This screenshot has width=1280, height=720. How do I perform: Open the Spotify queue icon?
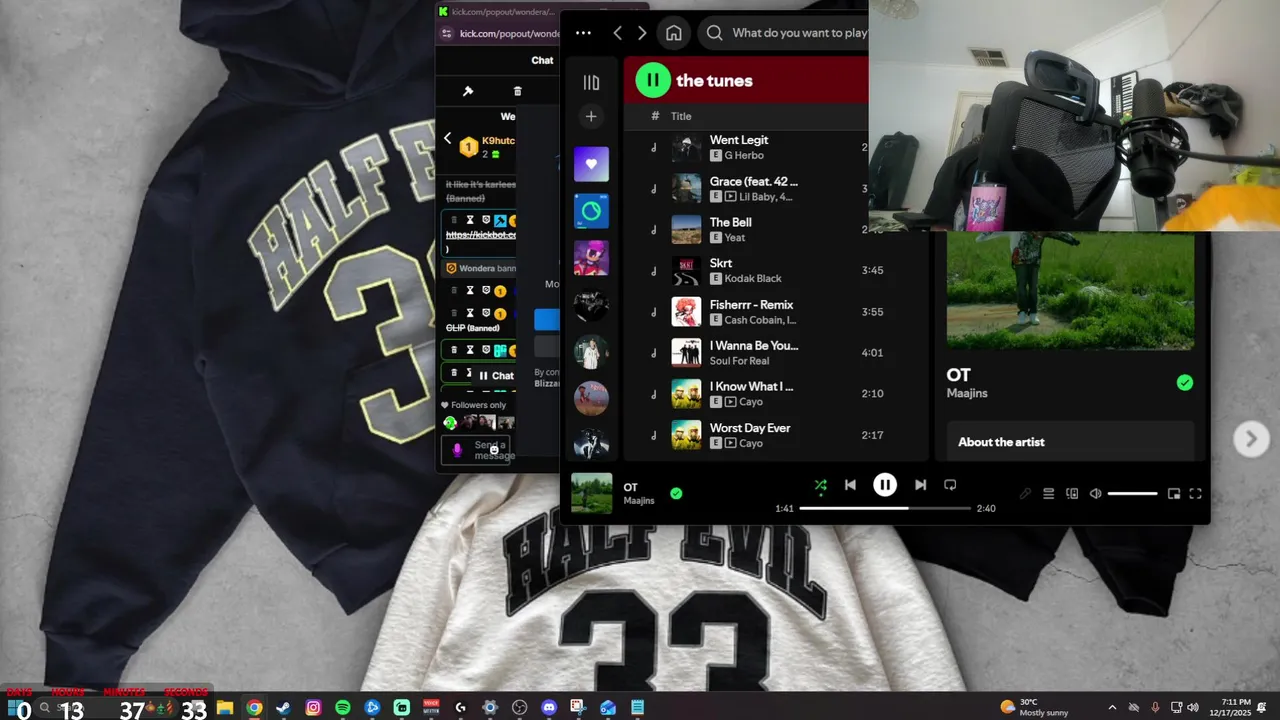[x=1049, y=493]
